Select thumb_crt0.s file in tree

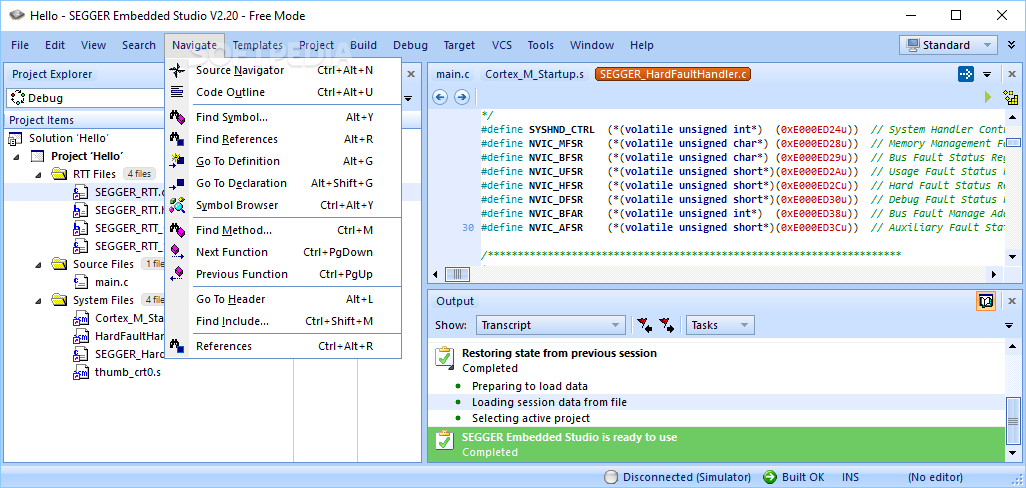pos(127,372)
